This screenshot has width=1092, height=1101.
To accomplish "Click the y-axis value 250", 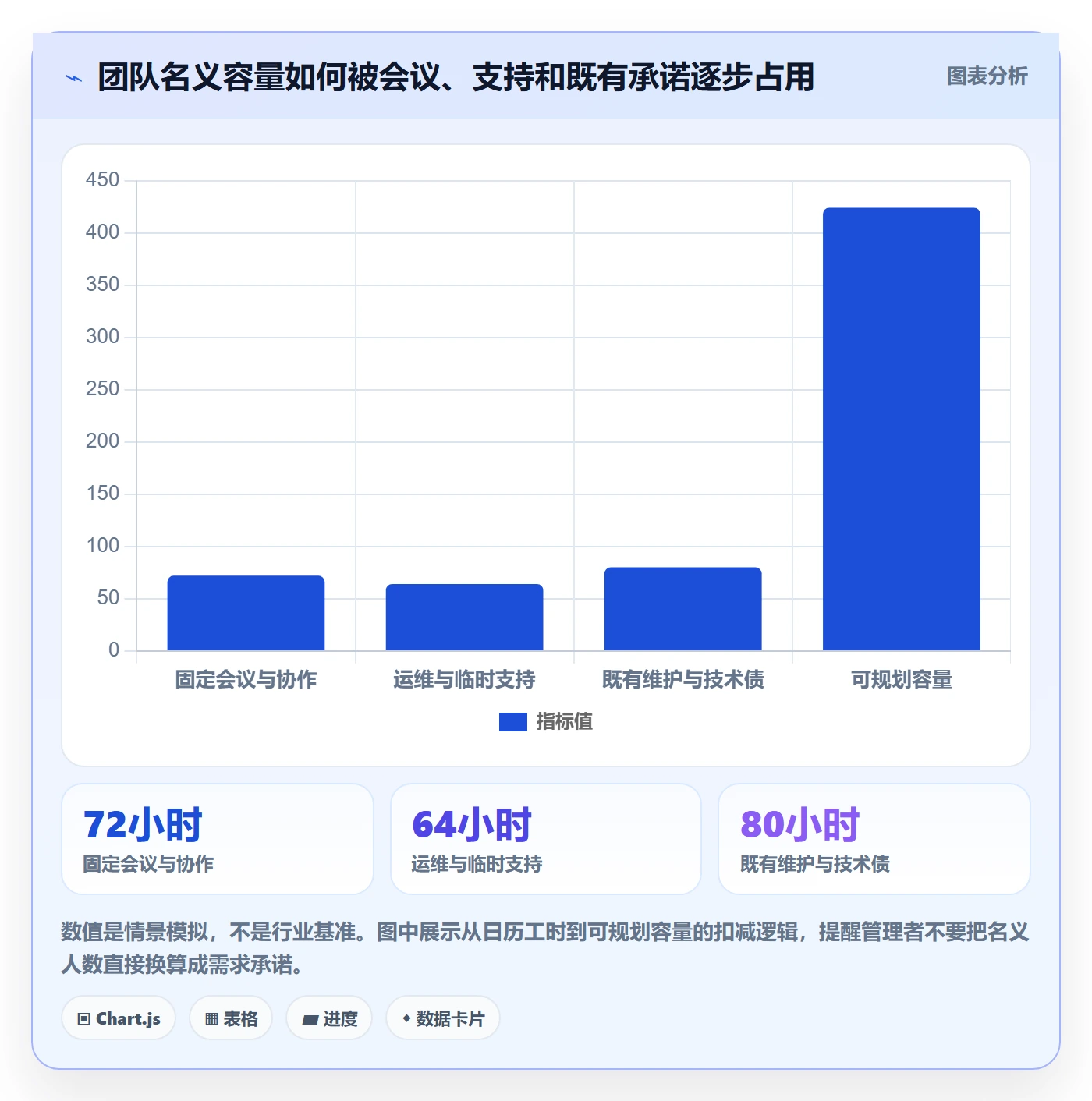I will (x=102, y=389).
